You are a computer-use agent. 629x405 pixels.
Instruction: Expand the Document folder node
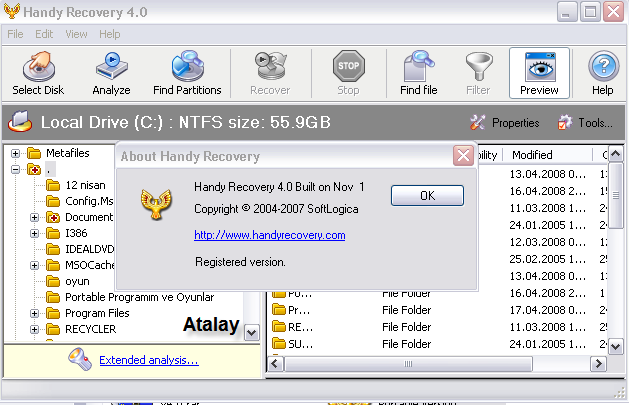34,218
